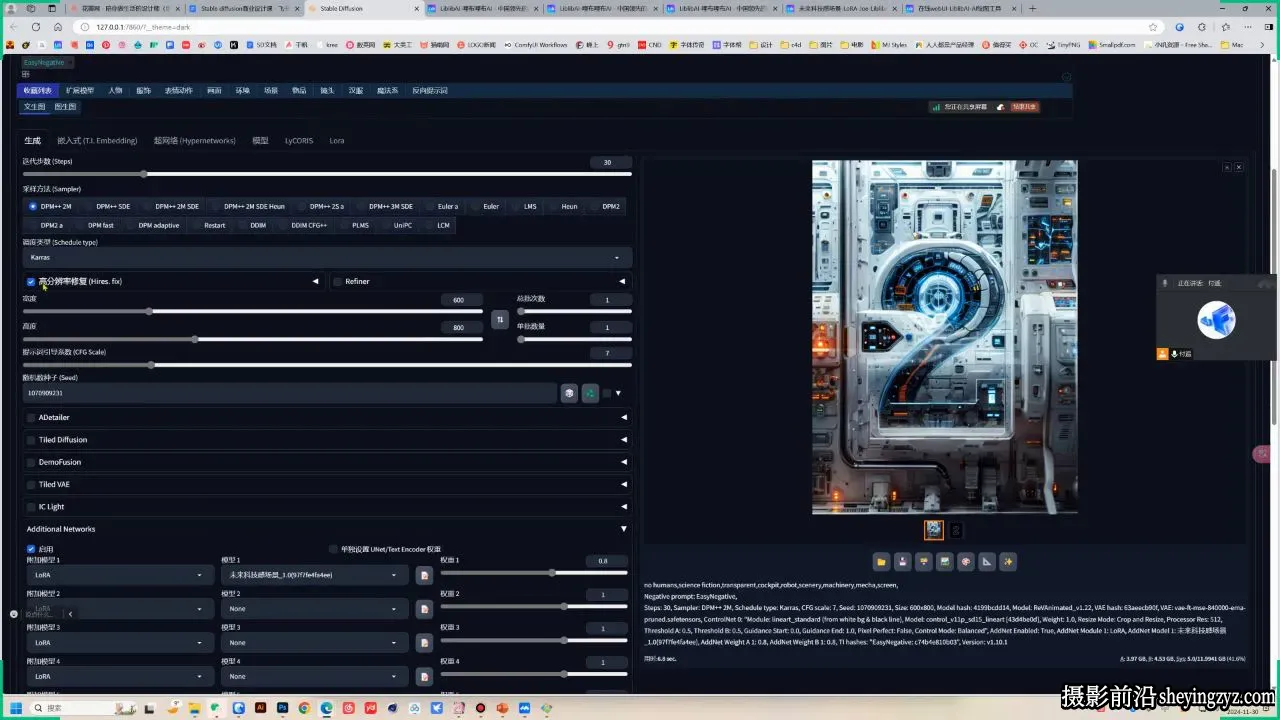This screenshot has height=720, width=1280.
Task: Click the 扩展模型 category button
Action: [x=80, y=90]
